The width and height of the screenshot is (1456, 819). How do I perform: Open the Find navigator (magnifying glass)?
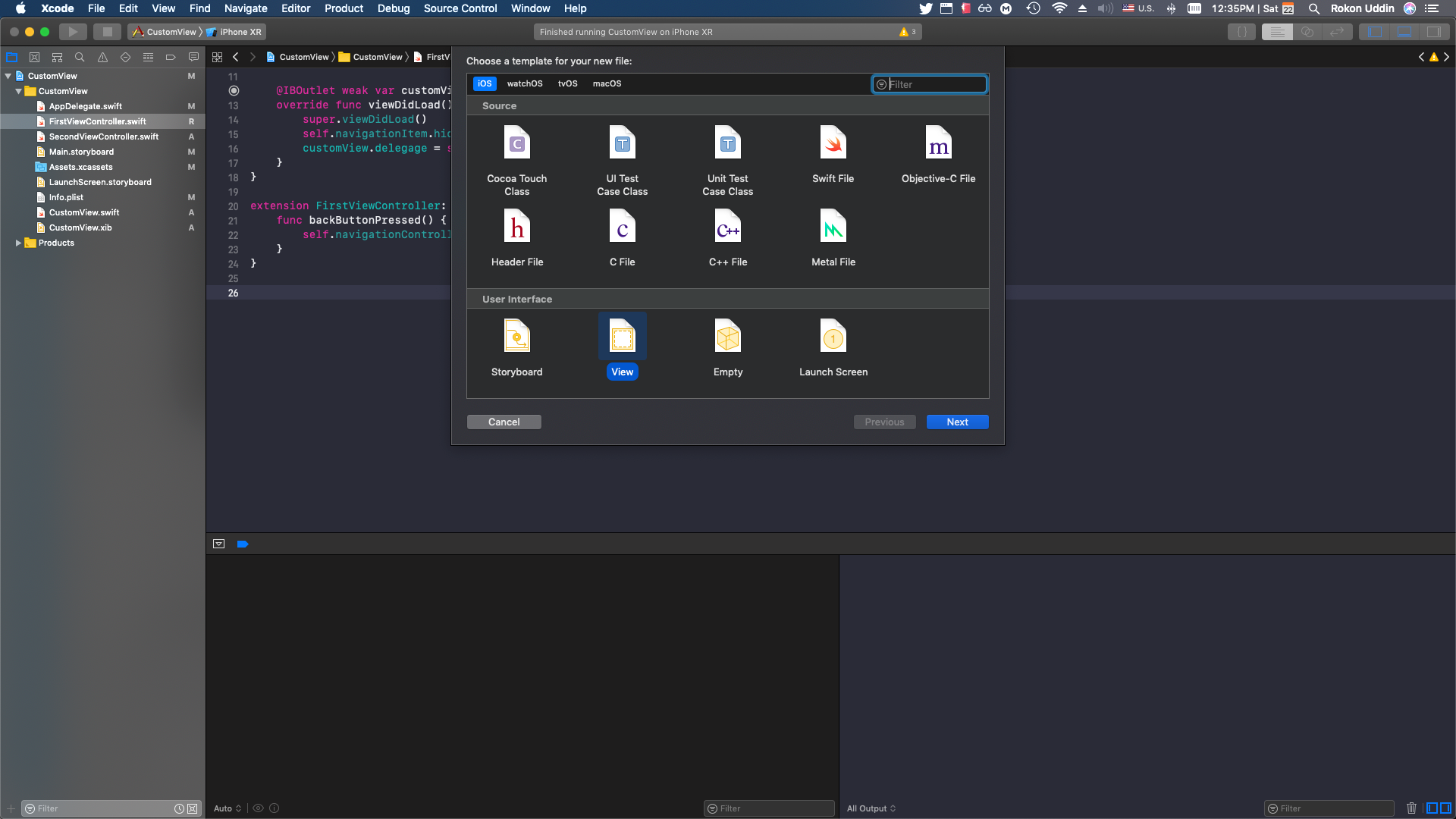[80, 57]
